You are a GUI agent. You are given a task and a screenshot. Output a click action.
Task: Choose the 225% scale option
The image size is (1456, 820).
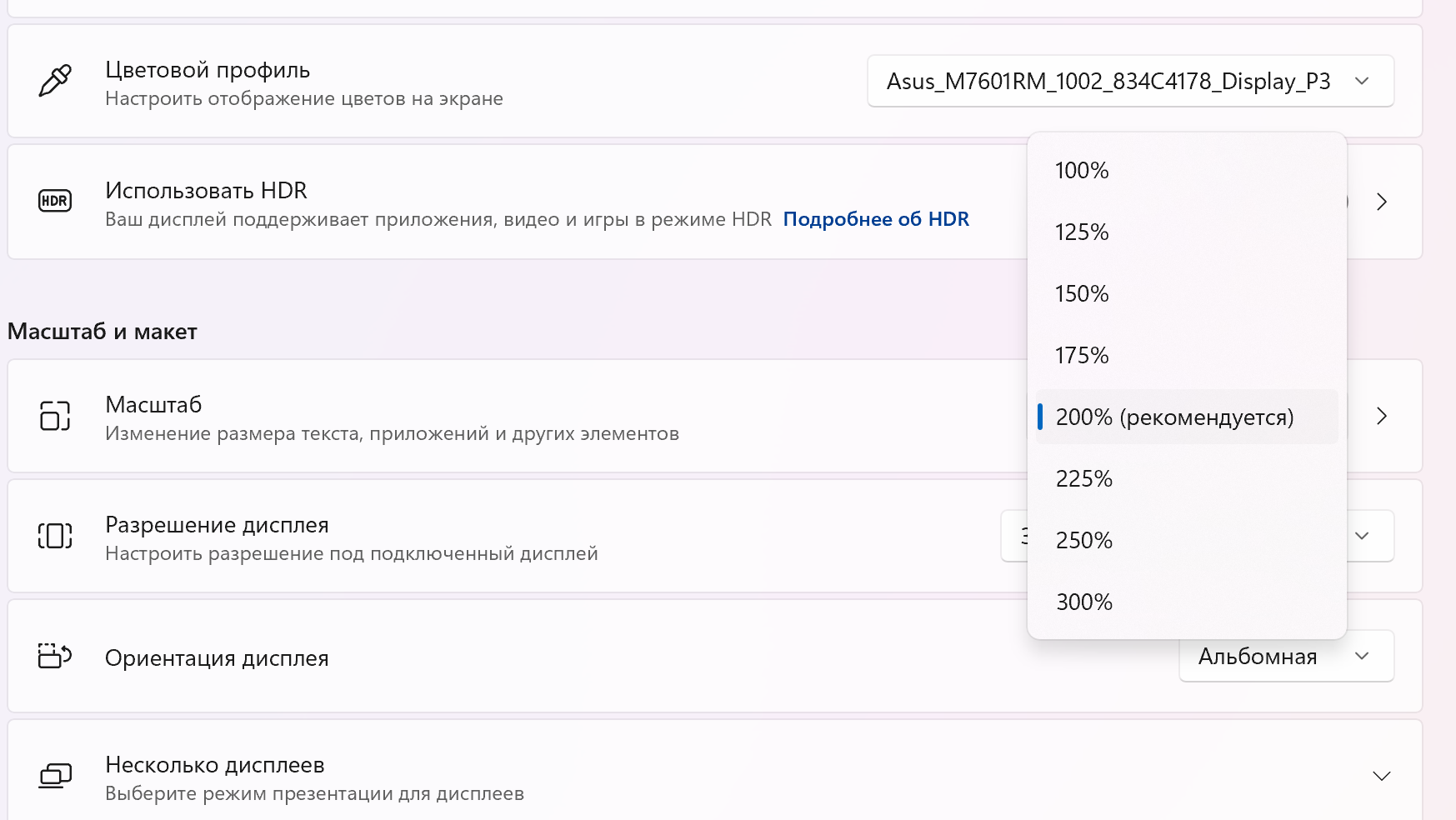click(1084, 478)
